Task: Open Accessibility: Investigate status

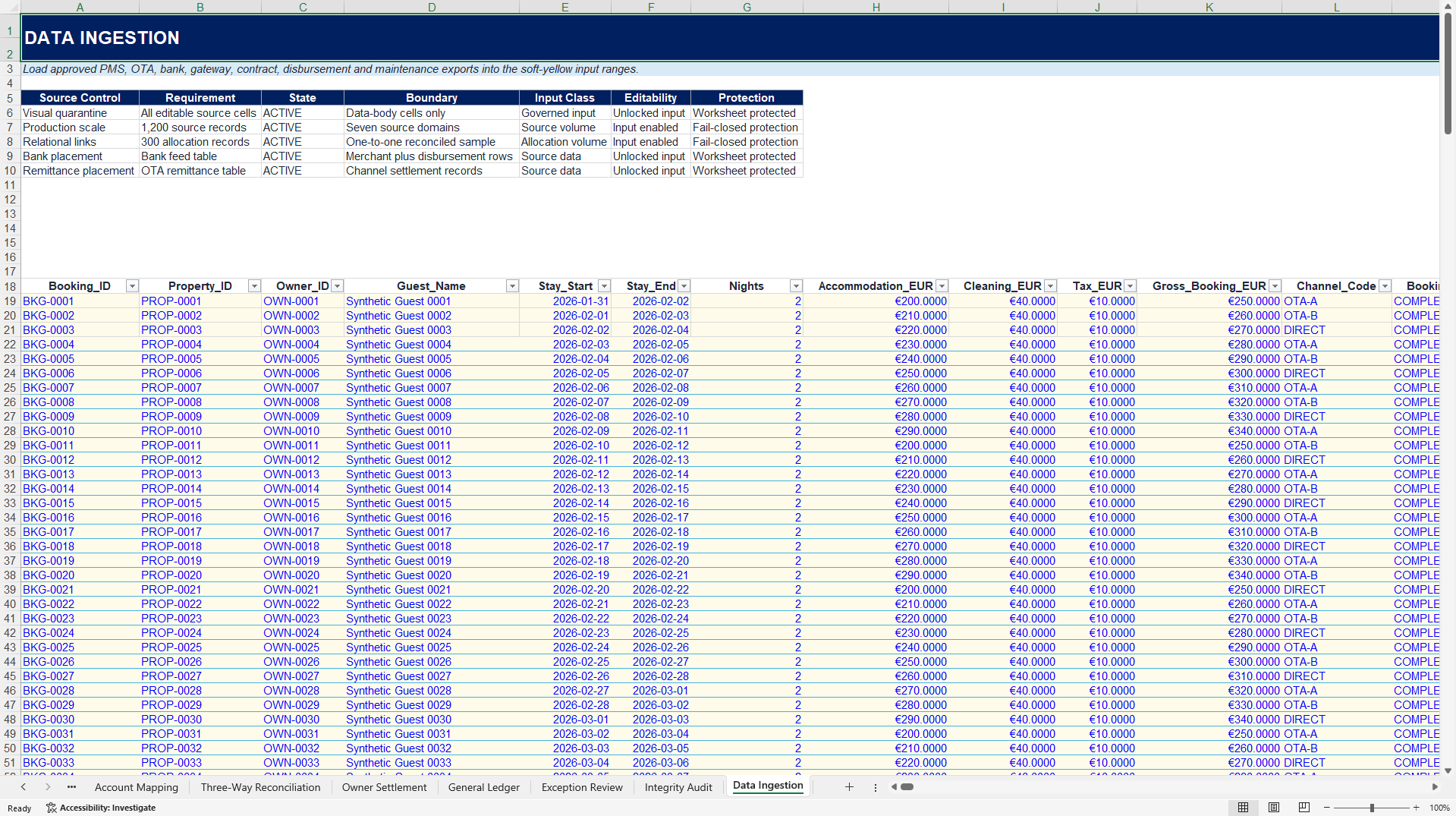Action: pos(101,808)
